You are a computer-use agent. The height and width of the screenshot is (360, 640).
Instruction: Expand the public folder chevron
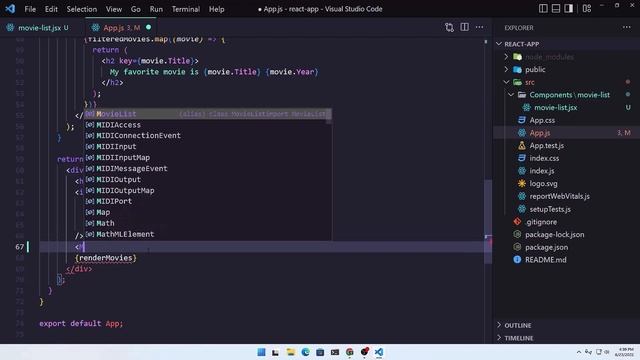506,69
